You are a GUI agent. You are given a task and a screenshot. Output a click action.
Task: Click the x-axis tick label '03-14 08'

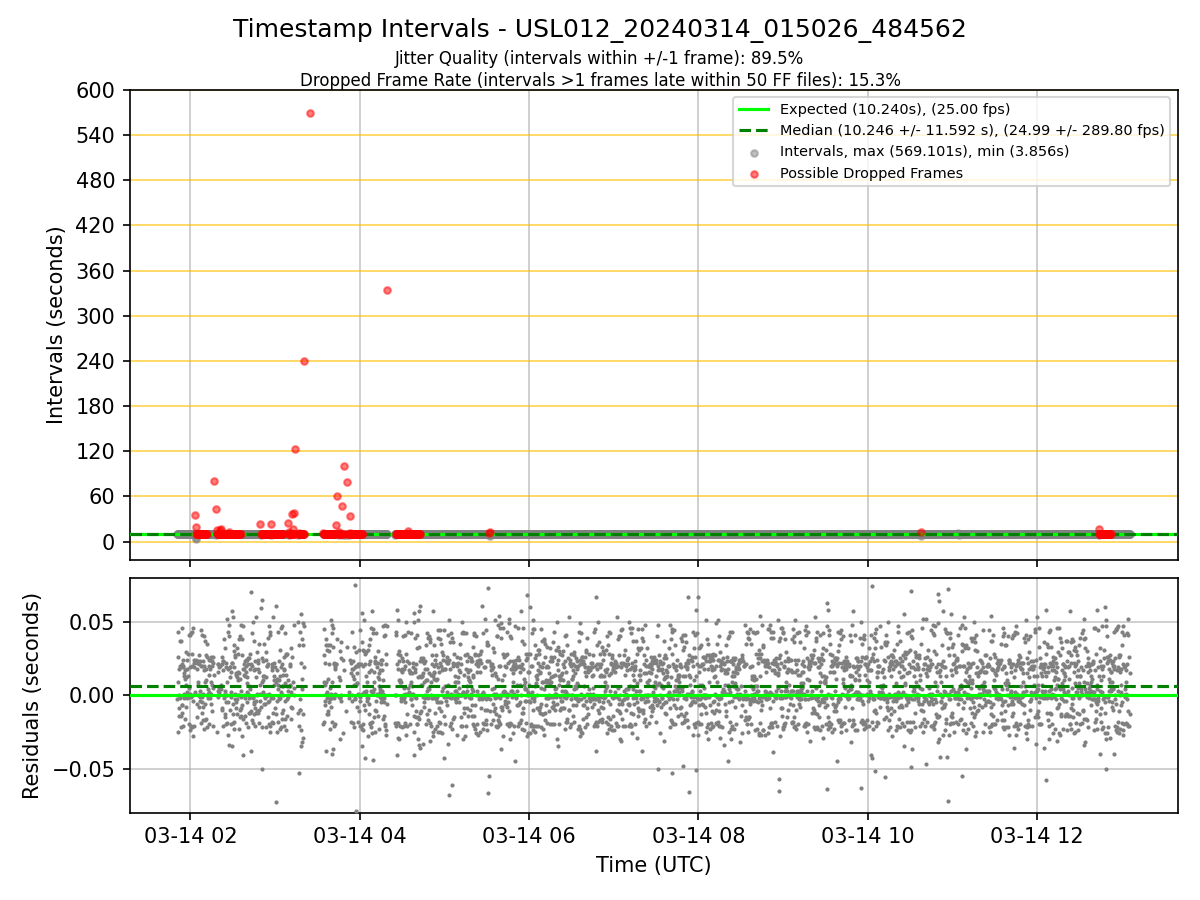point(698,837)
